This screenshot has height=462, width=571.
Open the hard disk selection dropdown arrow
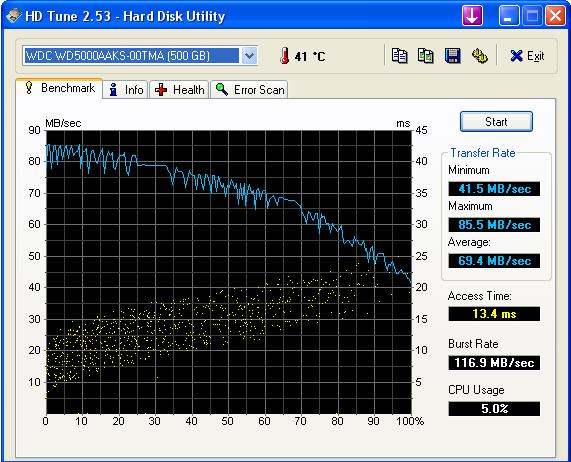(249, 56)
